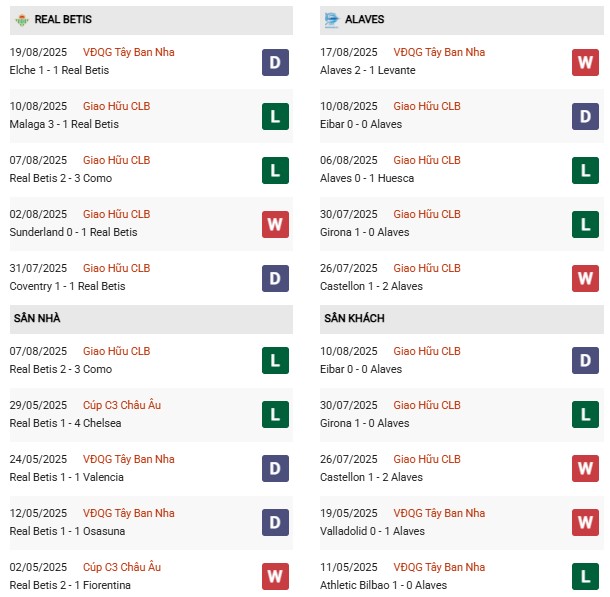
Task: Open Giao Hữu CLB link for Castellon match on 26/07
Action: (426, 268)
